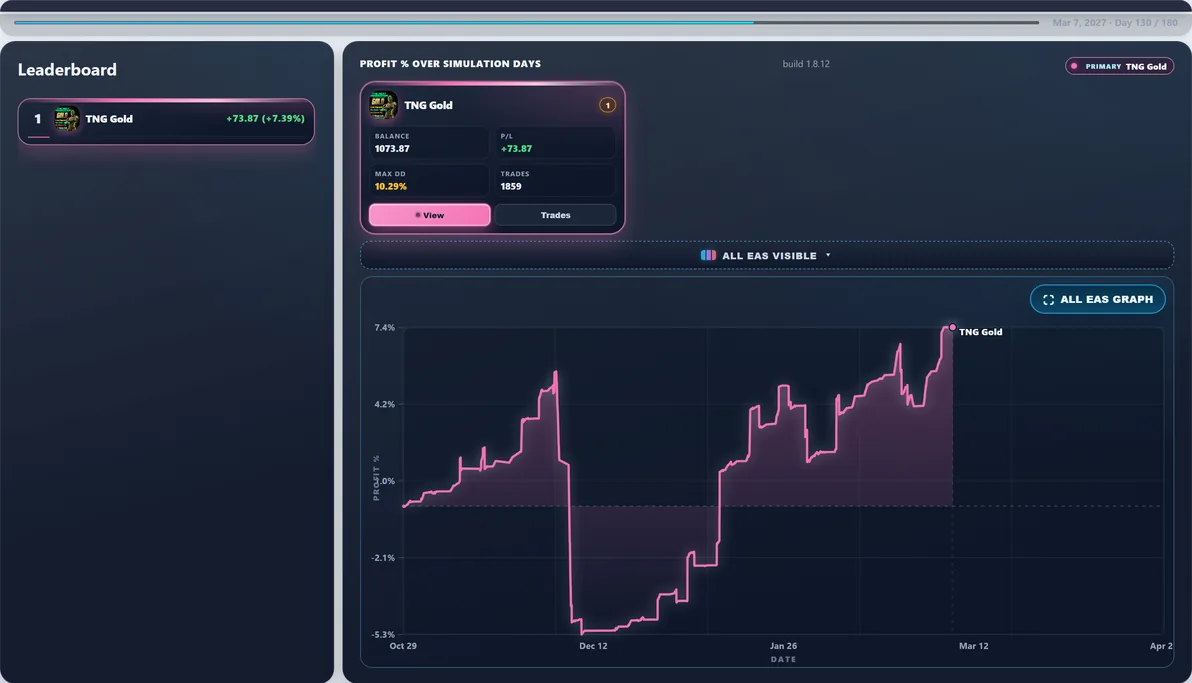Click the TNG Gold avatar in leaderboard row
Screen dimensions: 1192x683
click(67, 119)
